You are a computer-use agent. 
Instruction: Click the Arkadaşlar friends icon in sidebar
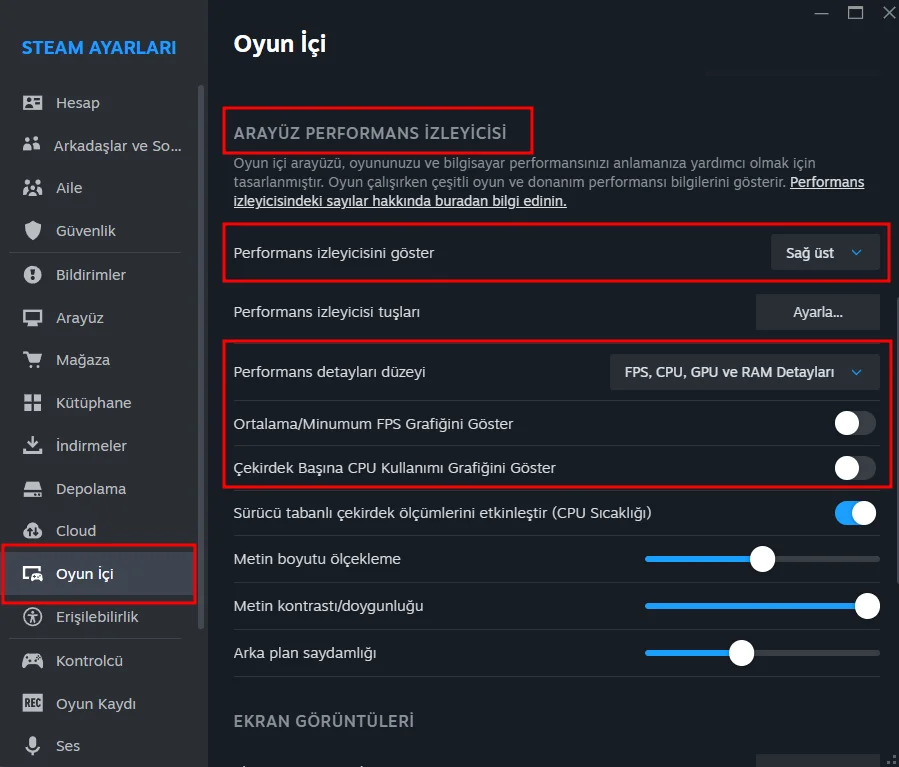pos(33,145)
